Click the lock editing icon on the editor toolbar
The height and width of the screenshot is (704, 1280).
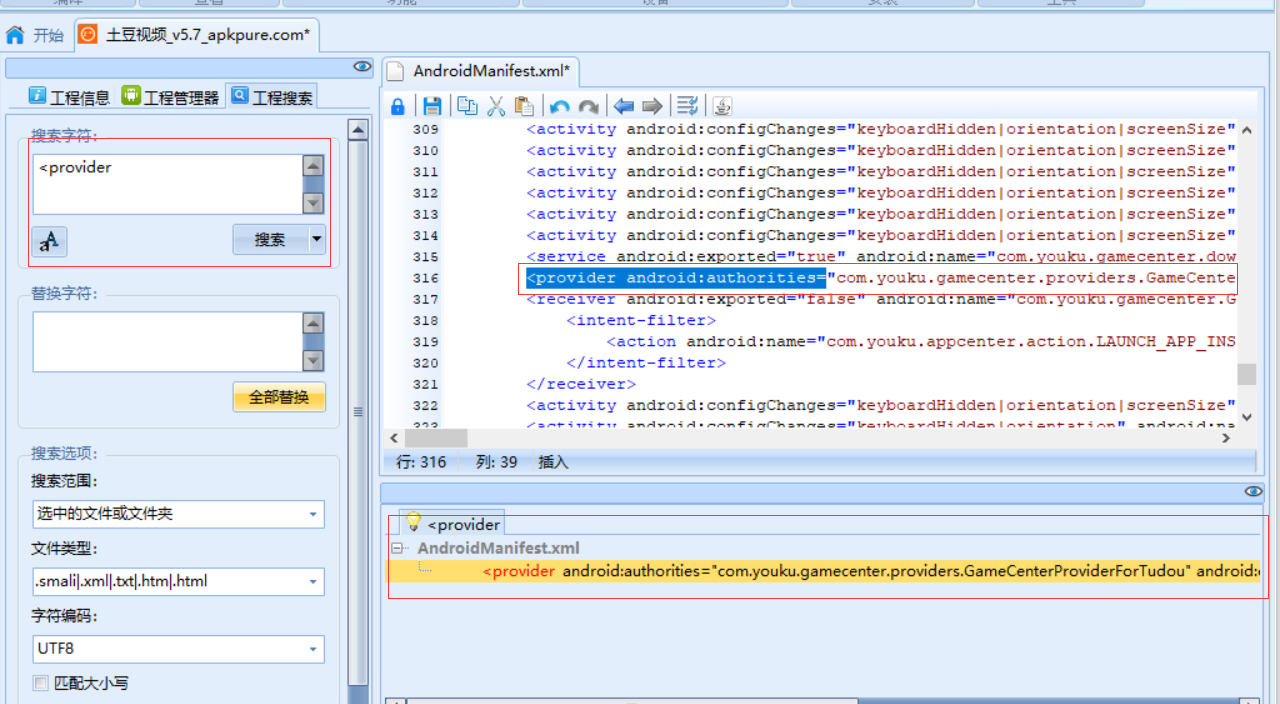(x=397, y=105)
